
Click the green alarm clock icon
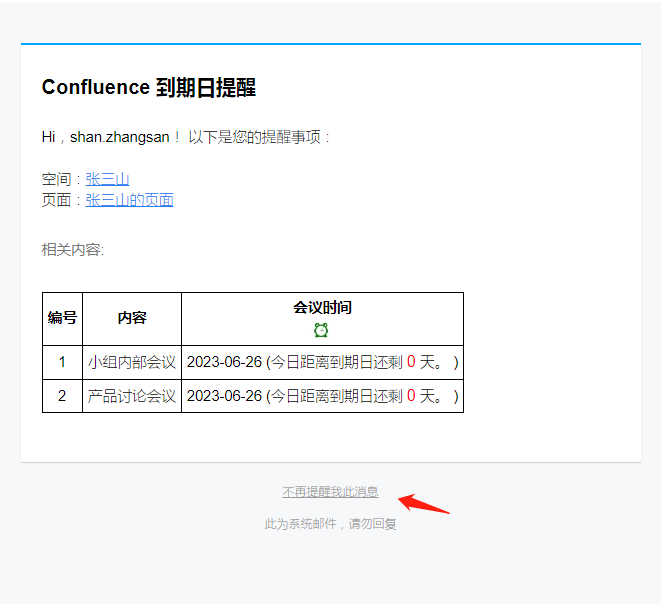click(x=321, y=330)
